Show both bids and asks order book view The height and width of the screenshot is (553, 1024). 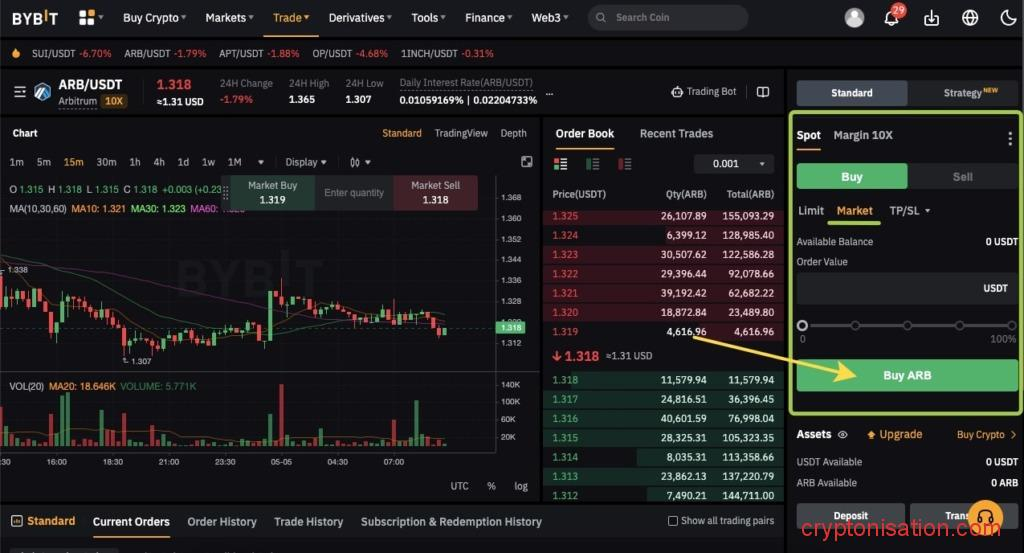[560, 164]
